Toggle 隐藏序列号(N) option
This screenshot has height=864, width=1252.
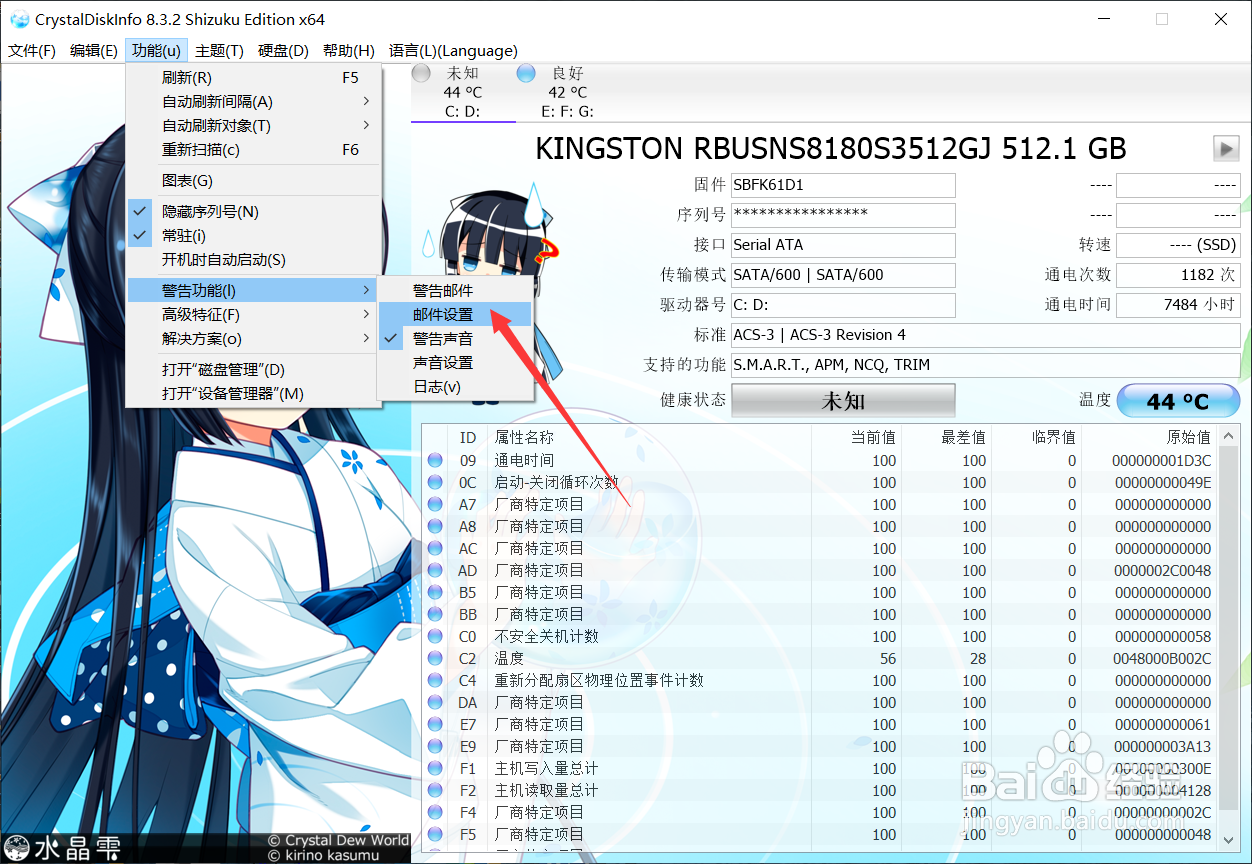[x=254, y=212]
